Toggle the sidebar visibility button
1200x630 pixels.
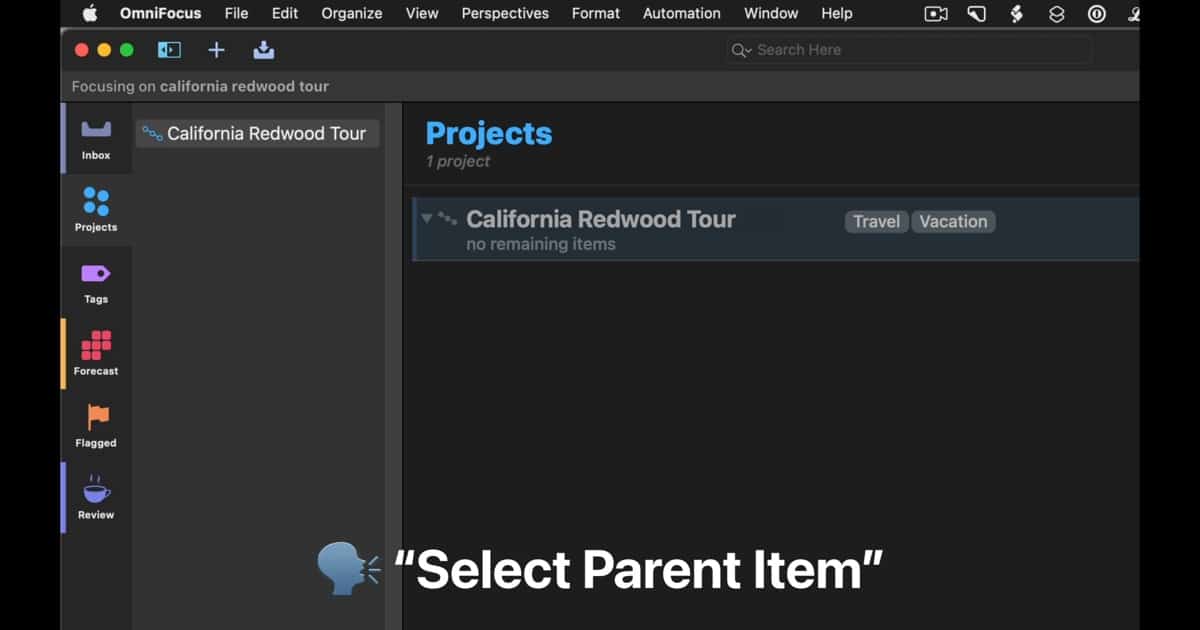pos(169,50)
